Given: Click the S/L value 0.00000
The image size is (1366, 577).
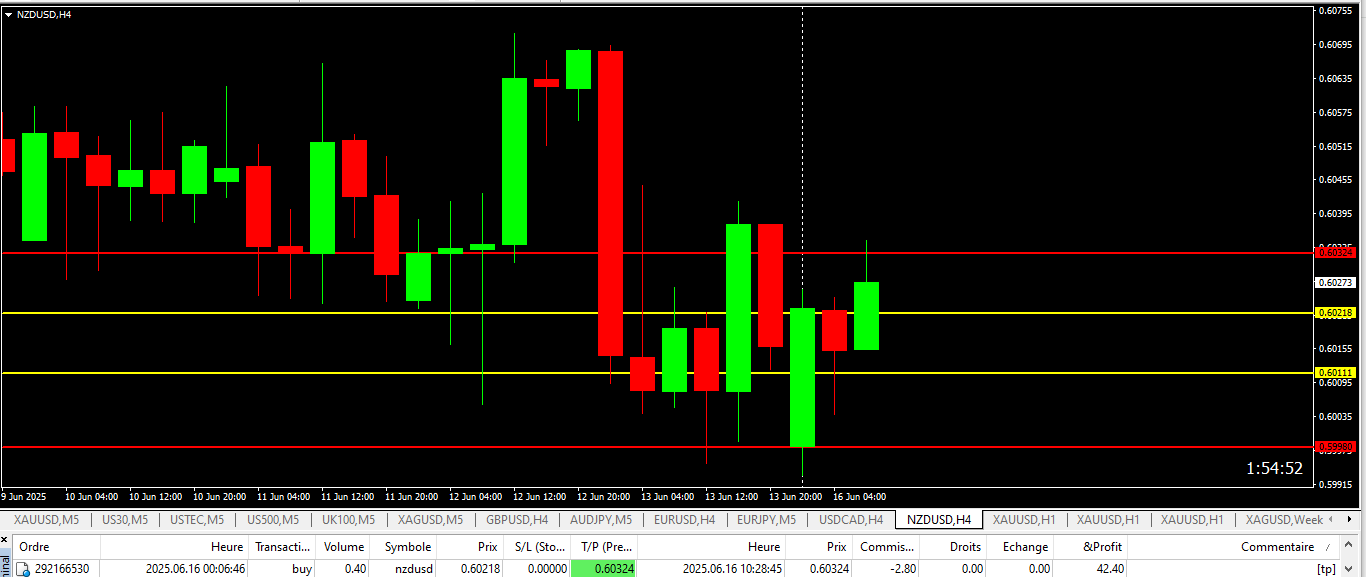Looking at the screenshot, I should 547,569.
